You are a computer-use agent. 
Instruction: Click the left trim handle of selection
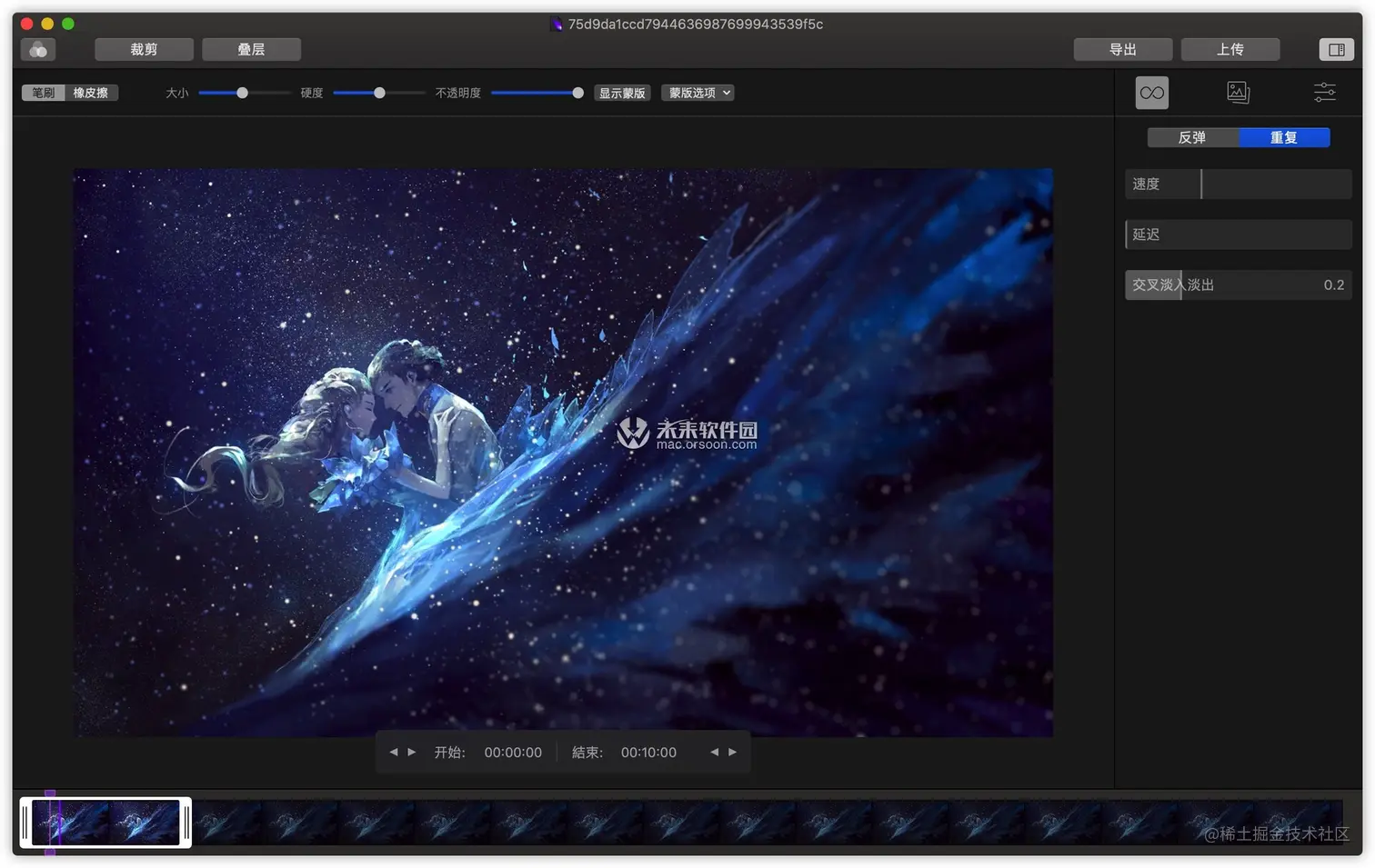pyautogui.click(x=25, y=823)
